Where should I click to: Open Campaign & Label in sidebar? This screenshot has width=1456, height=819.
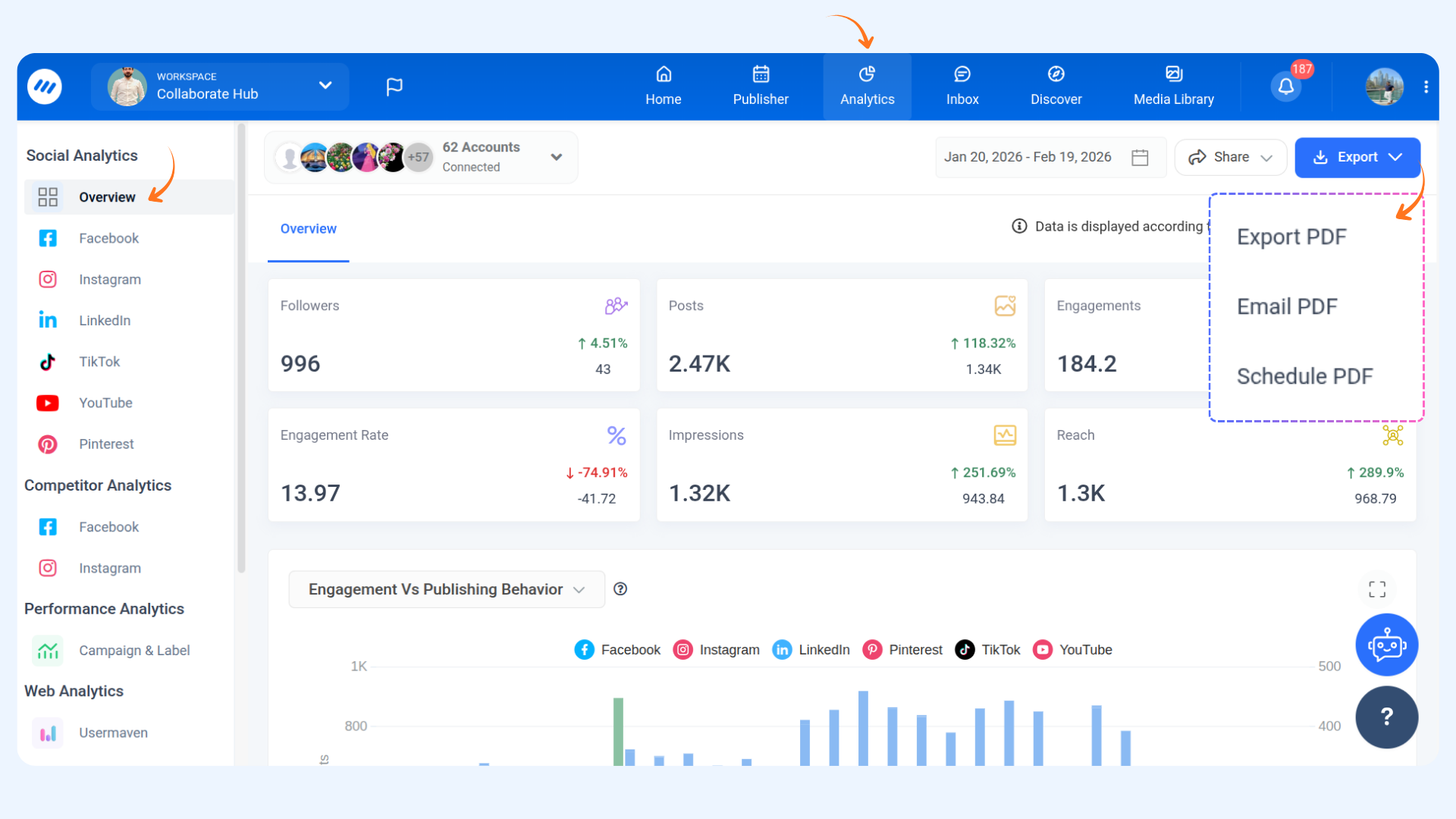point(133,651)
